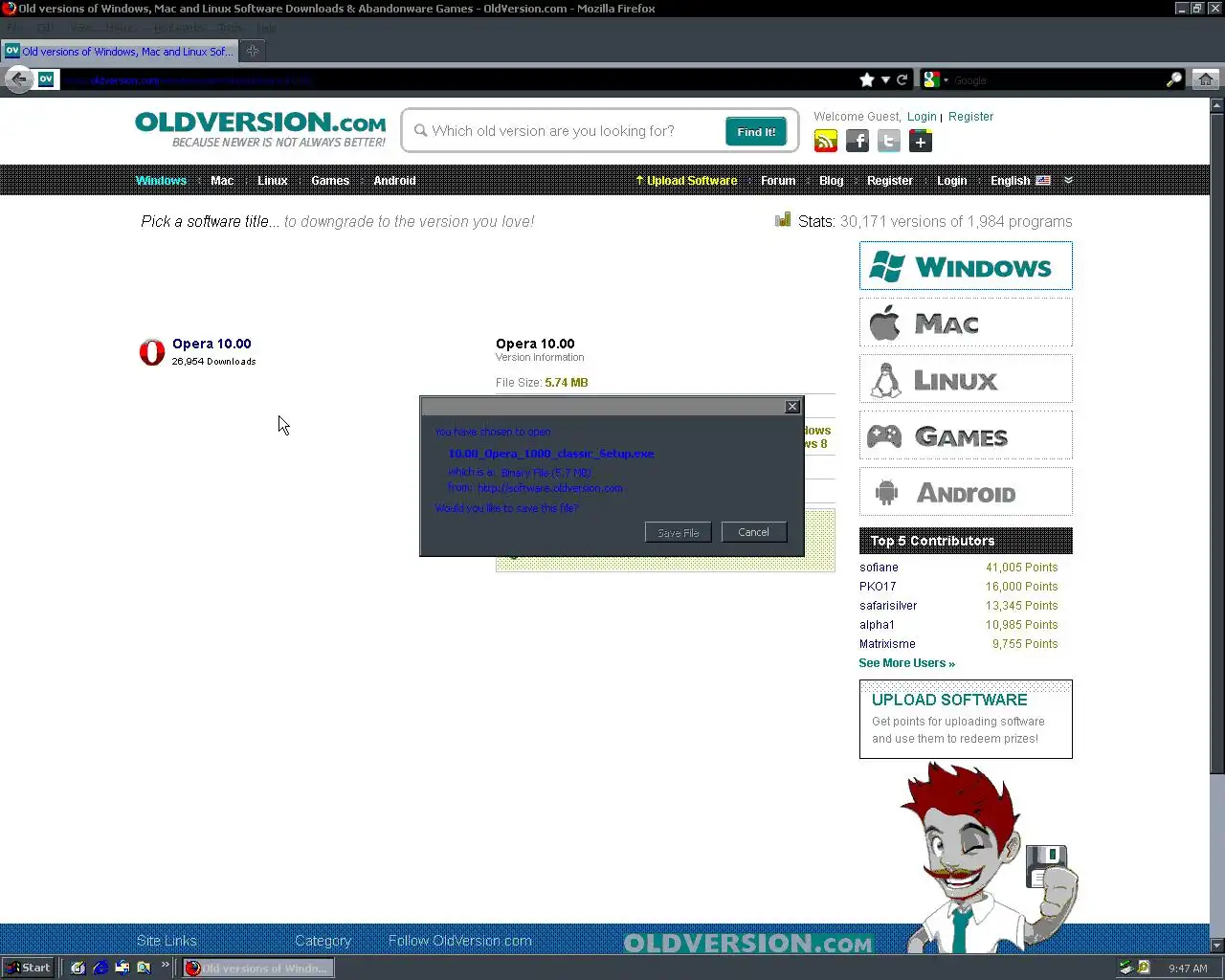Expand the double-chevron at nav bar end
The height and width of the screenshot is (980, 1225).
(1068, 180)
